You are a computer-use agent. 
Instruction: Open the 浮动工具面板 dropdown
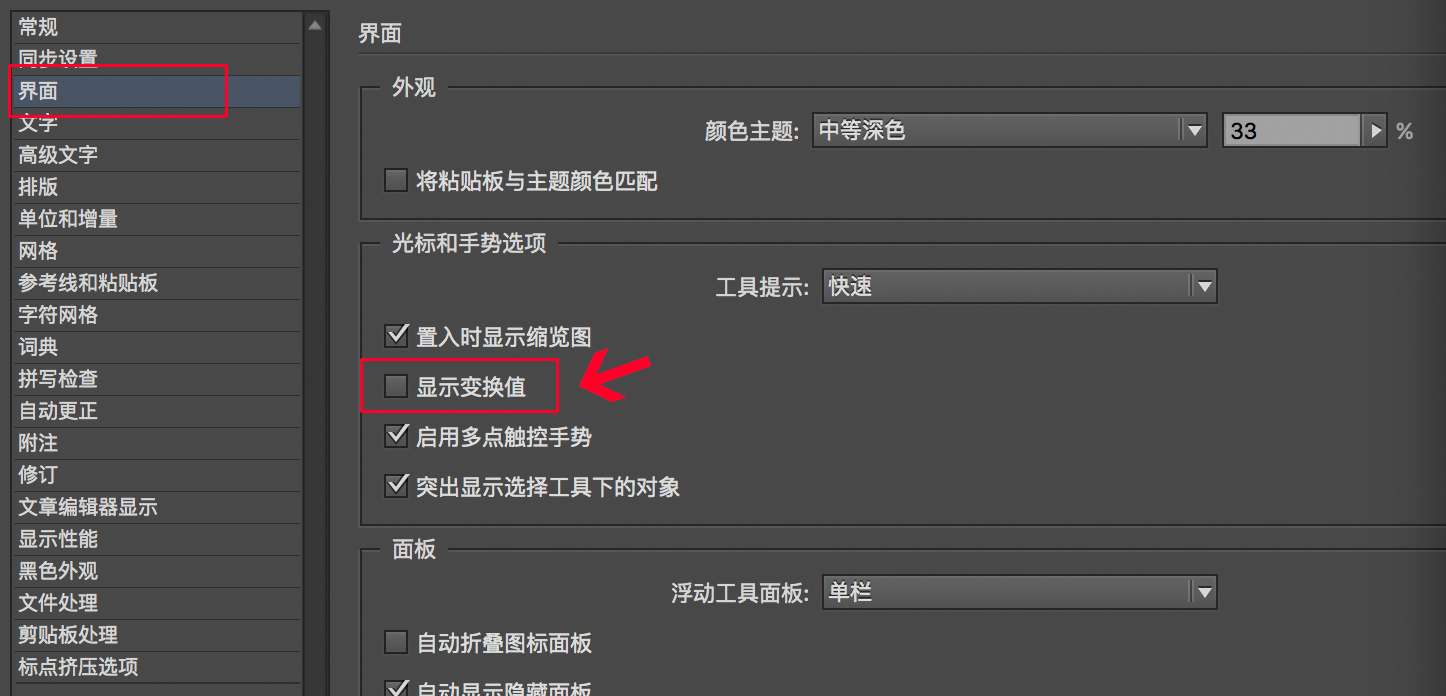point(1203,593)
